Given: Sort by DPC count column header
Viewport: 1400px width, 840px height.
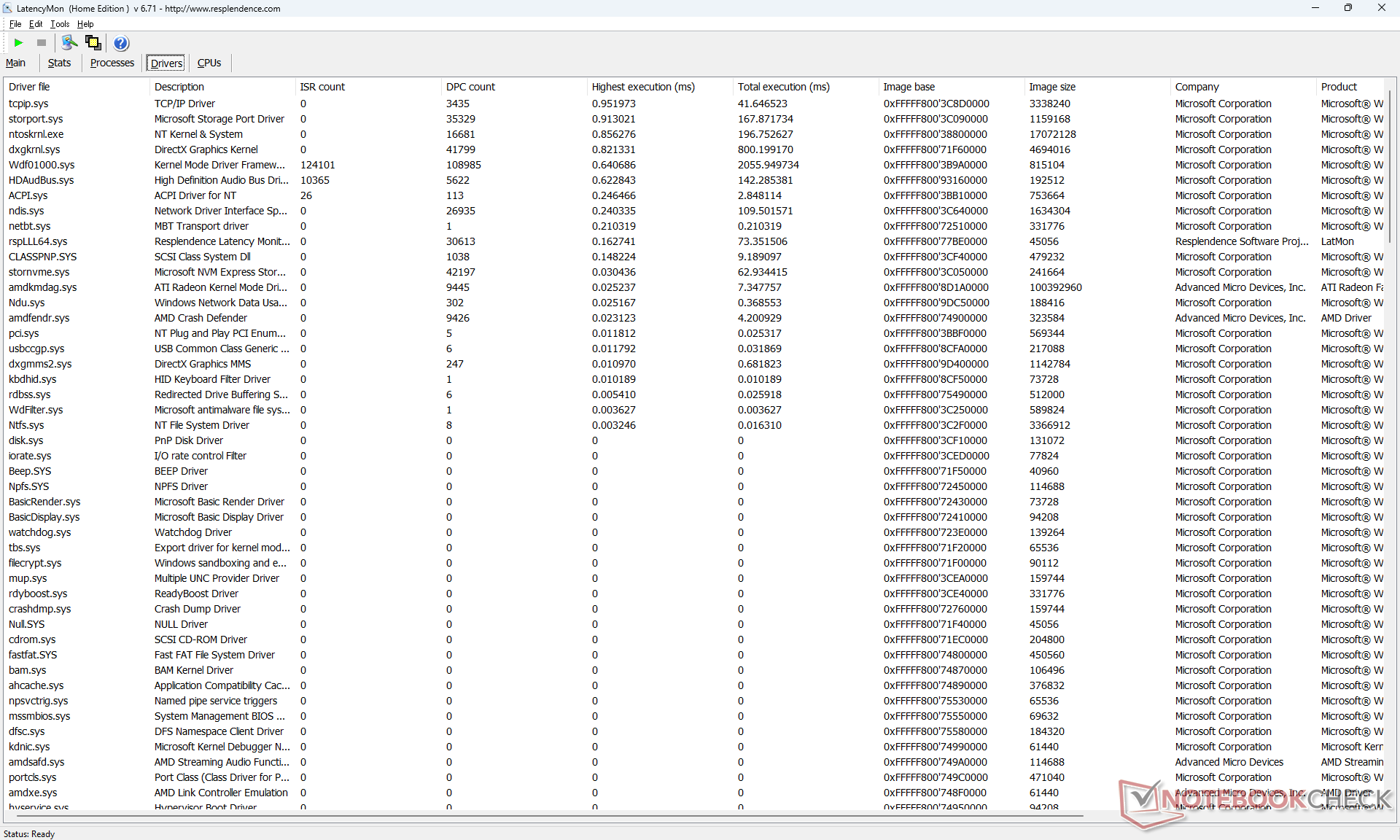Looking at the screenshot, I should click(x=470, y=87).
